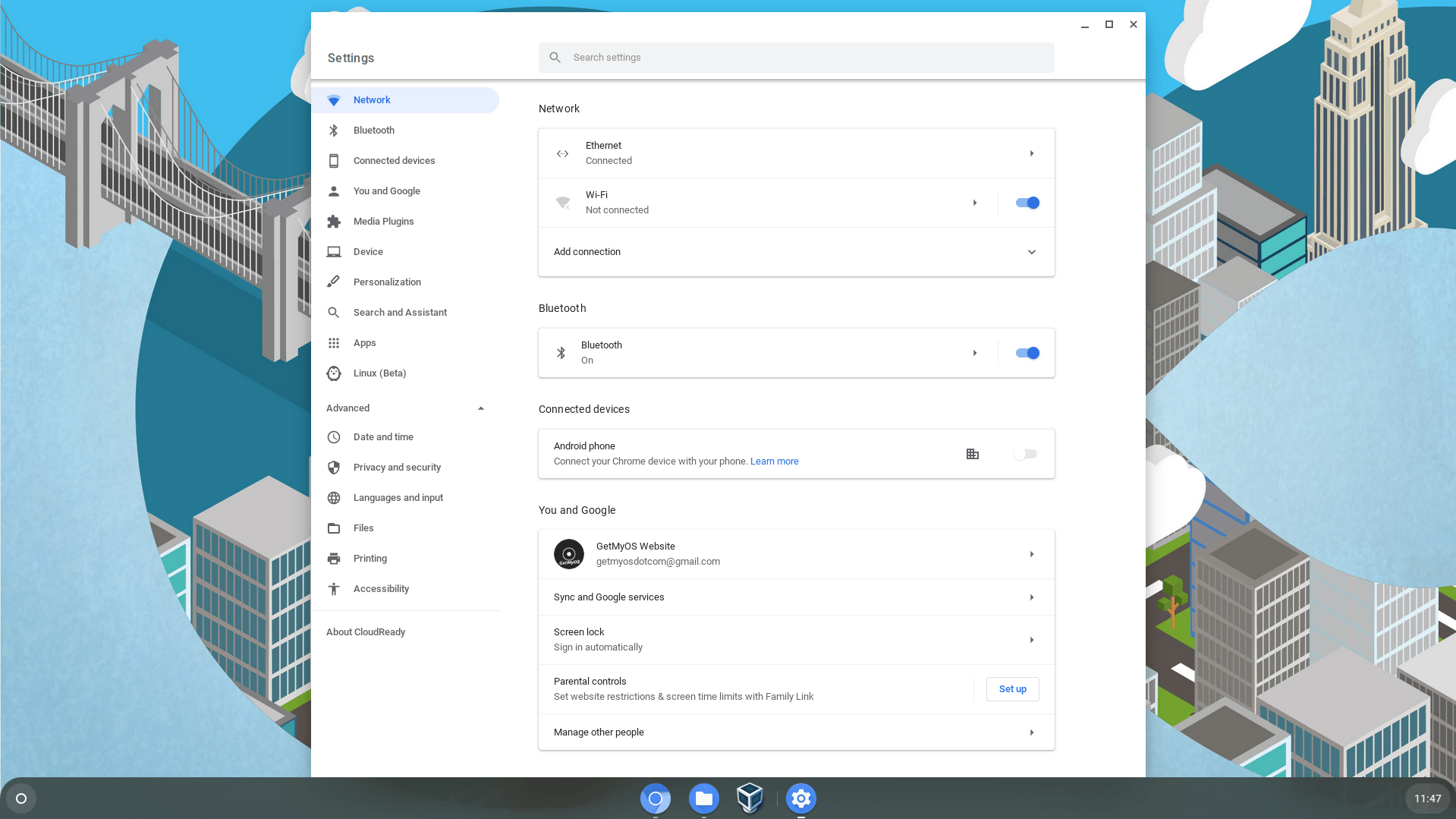The height and width of the screenshot is (819, 1456).
Task: Open Languages and input label
Action: (x=398, y=498)
